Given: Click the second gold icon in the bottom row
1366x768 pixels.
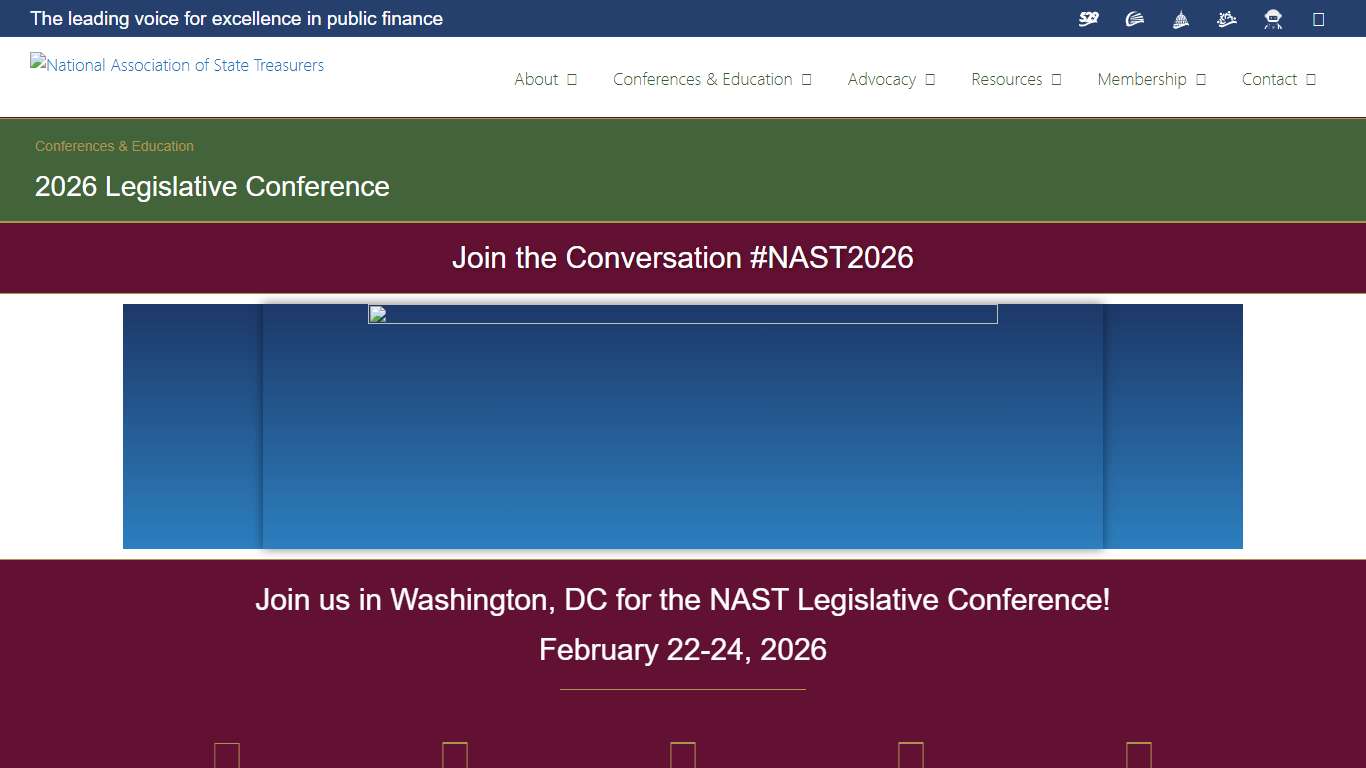Looking at the screenshot, I should click(455, 755).
